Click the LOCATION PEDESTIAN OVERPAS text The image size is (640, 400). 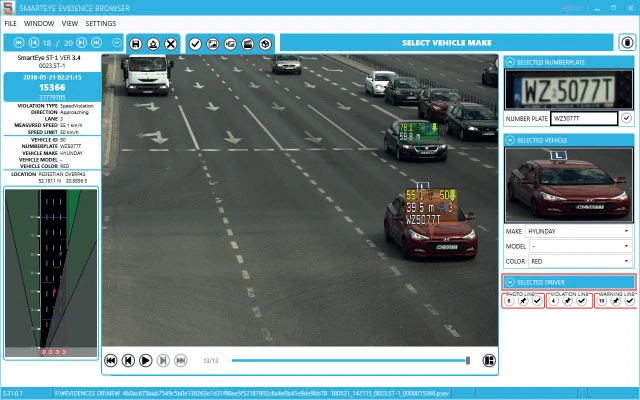coord(63,174)
